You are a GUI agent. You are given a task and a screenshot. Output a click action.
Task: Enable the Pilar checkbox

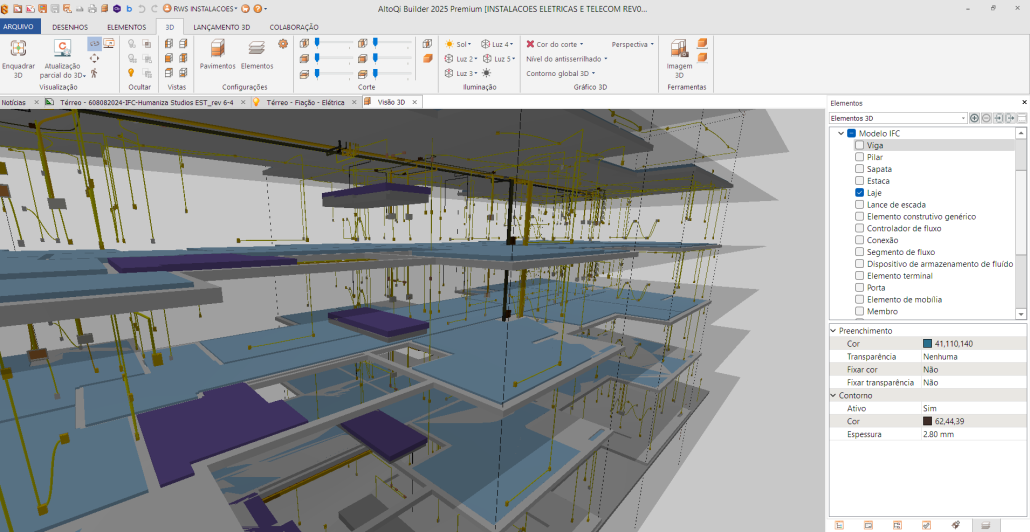pyautogui.click(x=859, y=157)
